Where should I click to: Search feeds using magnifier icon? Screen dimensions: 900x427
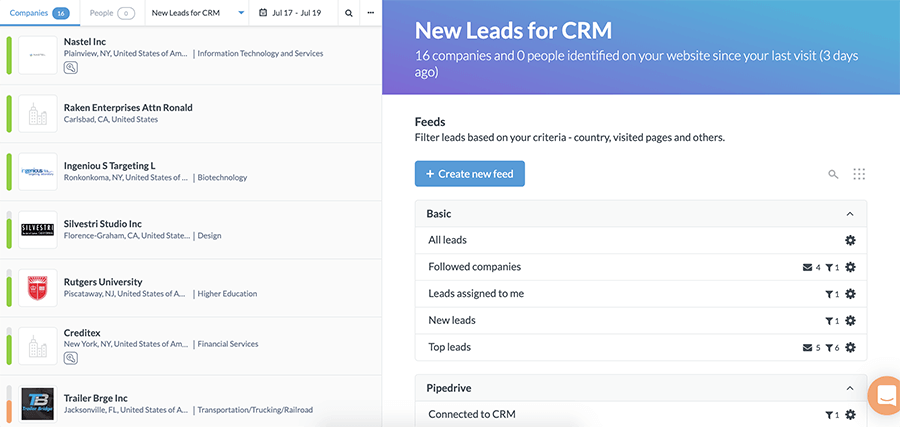833,174
